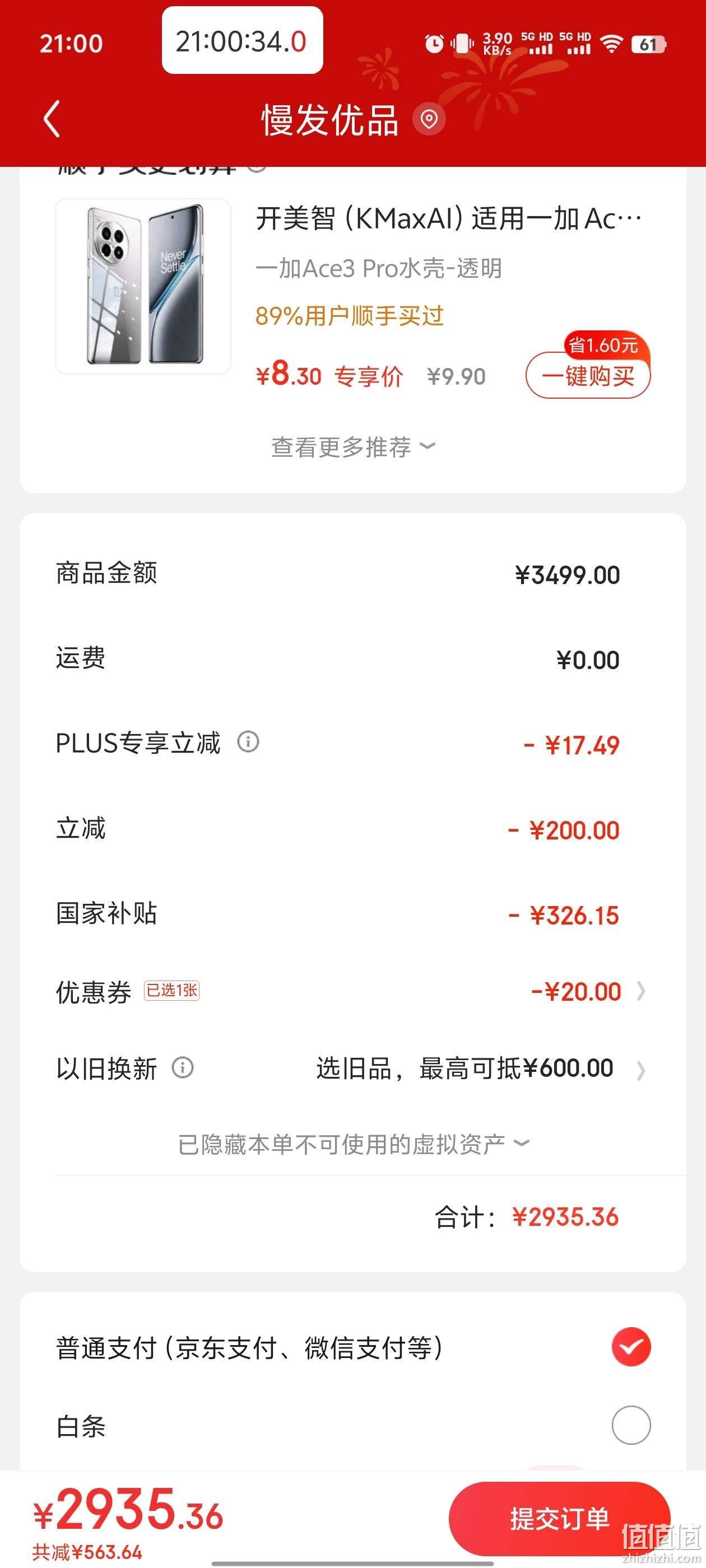This screenshot has width=706, height=1568.
Task: Open 以旧换新 chevron to choose old device
Action: click(x=641, y=1070)
